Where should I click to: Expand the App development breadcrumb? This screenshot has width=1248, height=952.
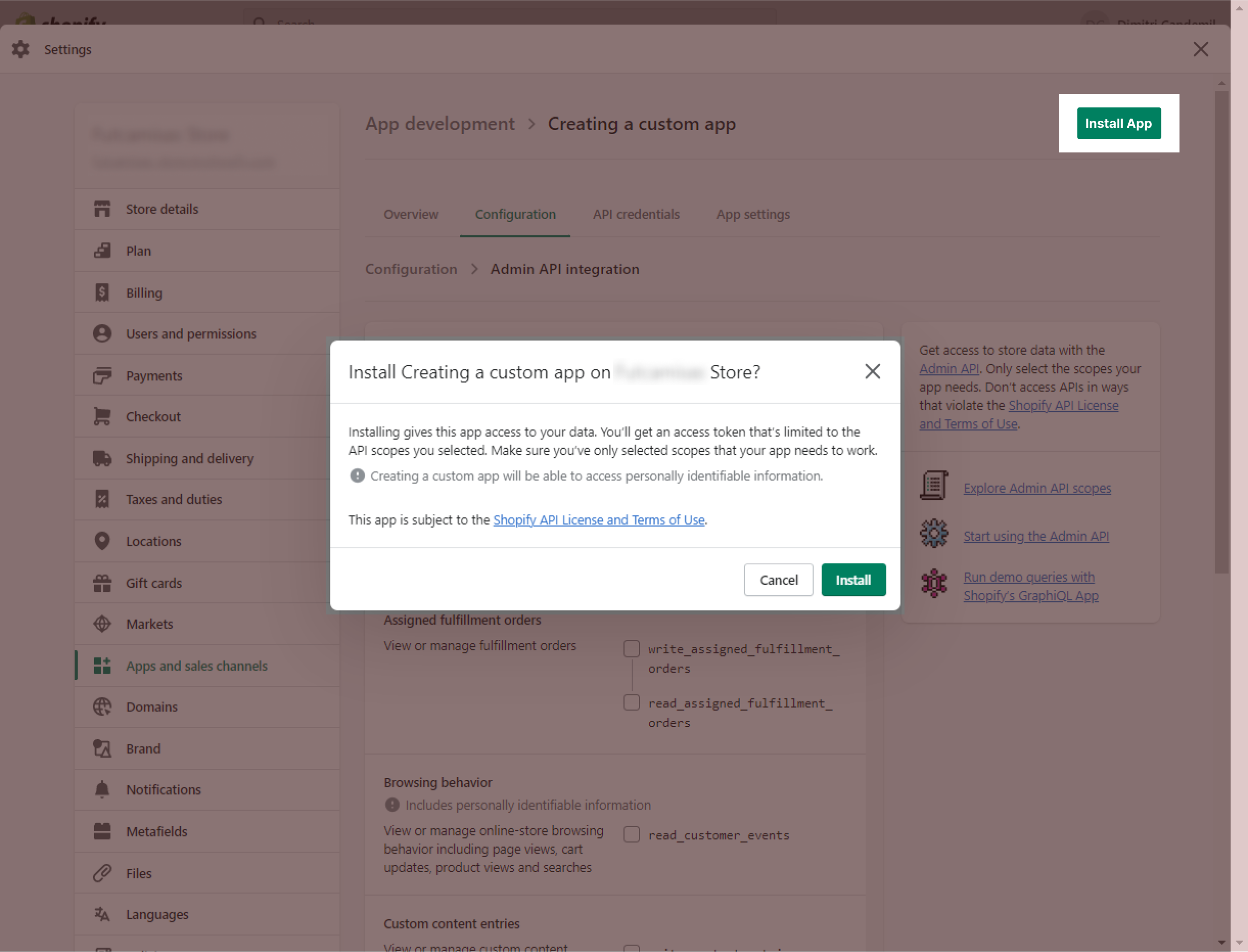click(440, 123)
